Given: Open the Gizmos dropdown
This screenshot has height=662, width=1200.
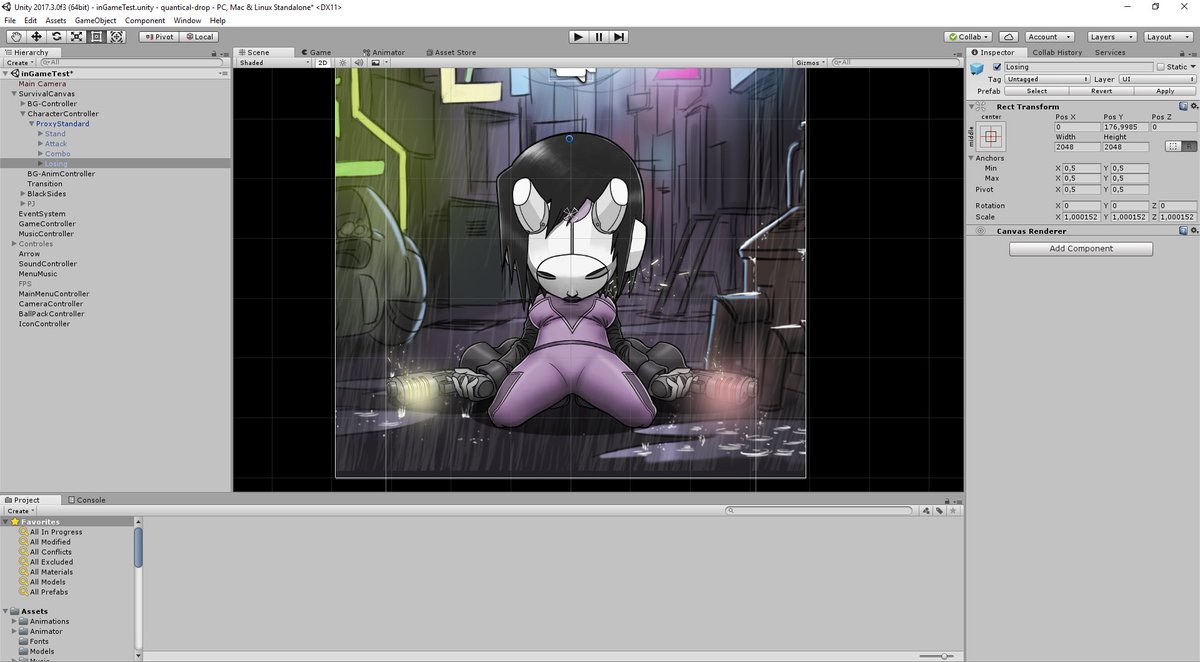Looking at the screenshot, I should click(x=811, y=62).
